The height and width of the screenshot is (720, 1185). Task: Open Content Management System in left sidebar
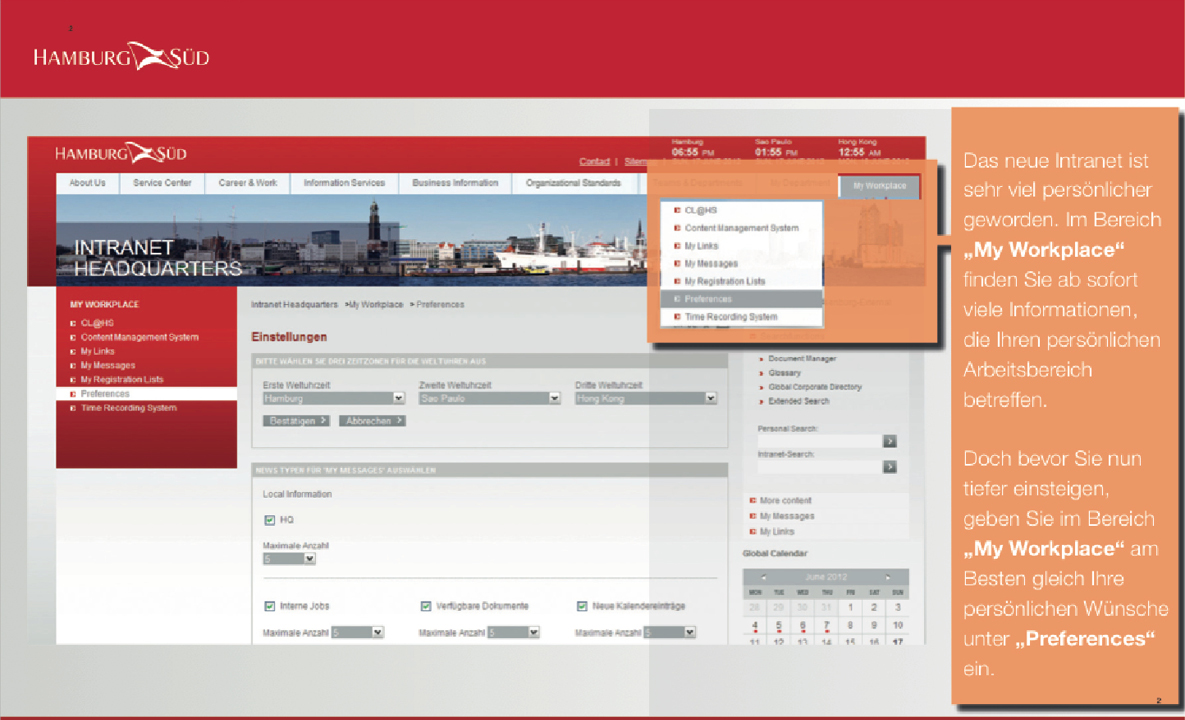tap(140, 337)
